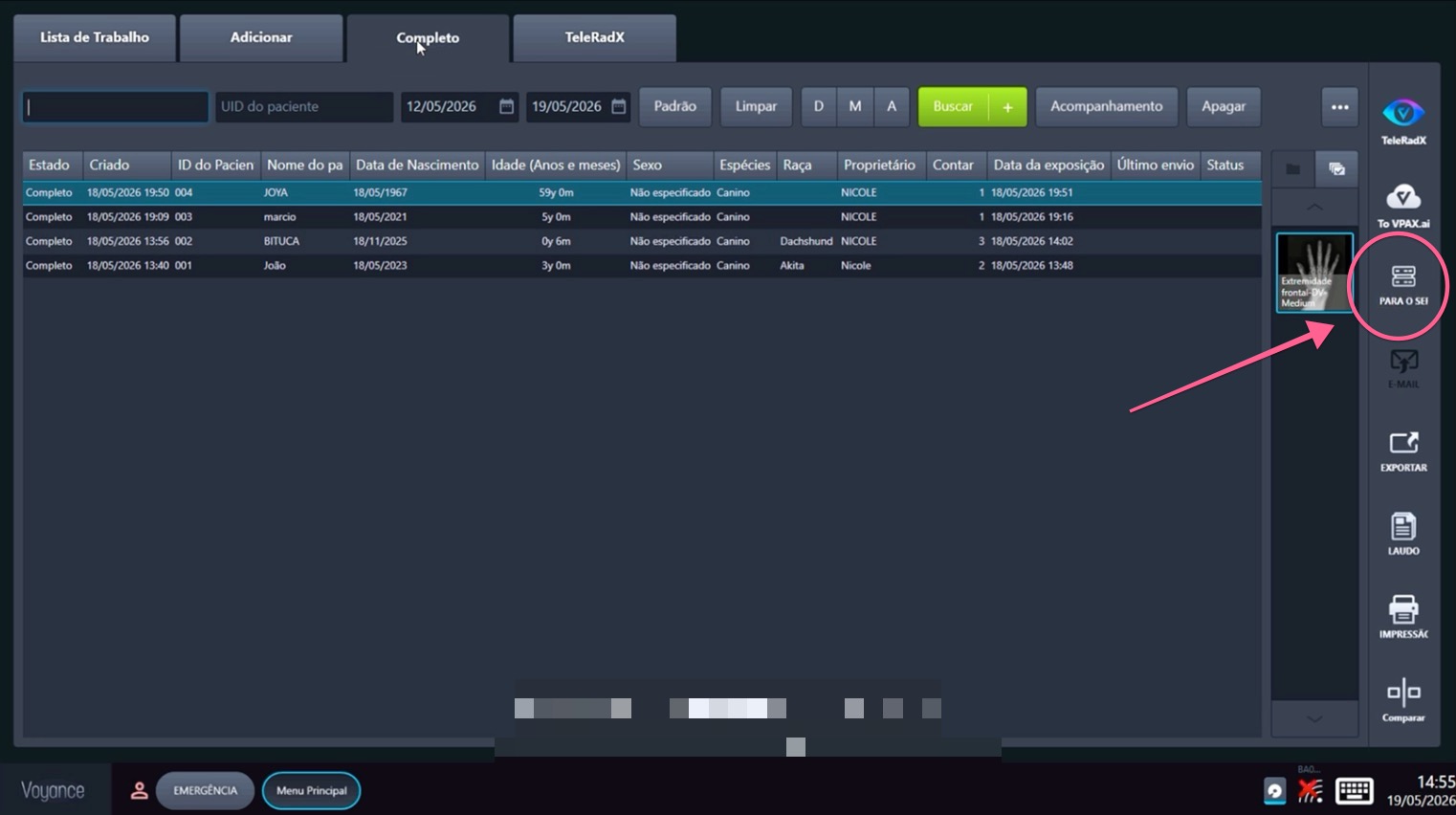This screenshot has width=1456, height=815.
Task: Open the EXPORTAR icon
Action: [1403, 452]
